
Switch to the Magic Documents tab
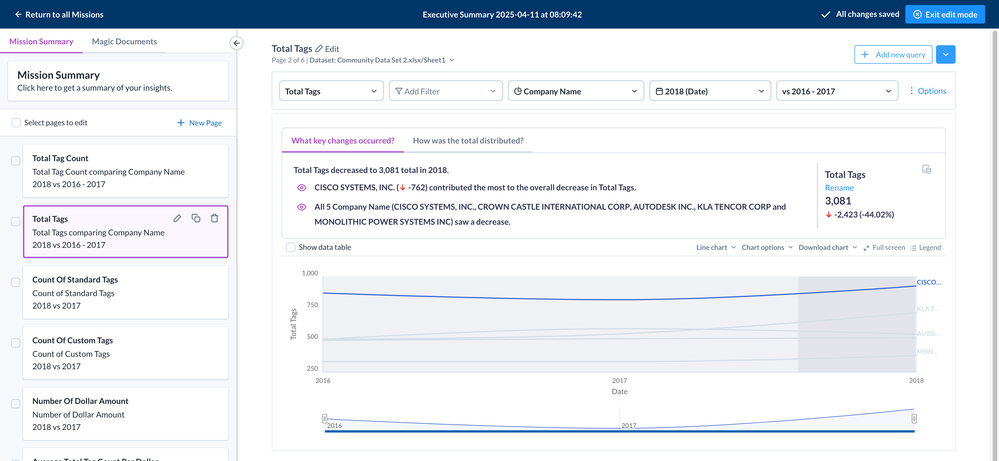pos(124,42)
